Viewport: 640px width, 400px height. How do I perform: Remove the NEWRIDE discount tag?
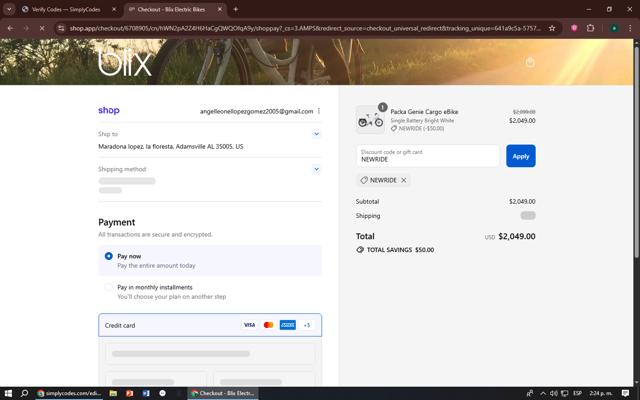[x=404, y=180]
